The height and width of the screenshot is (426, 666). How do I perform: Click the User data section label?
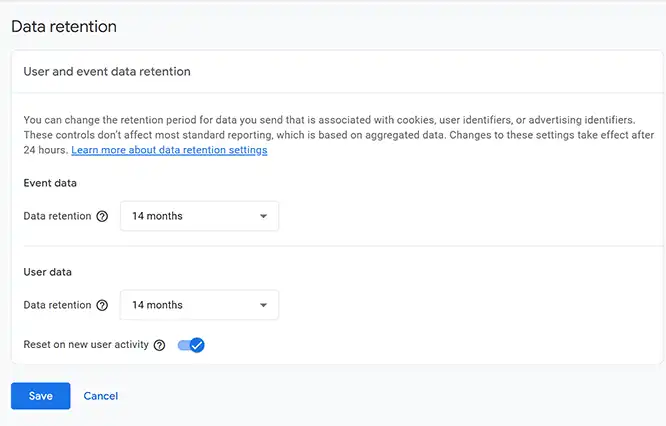(48, 272)
